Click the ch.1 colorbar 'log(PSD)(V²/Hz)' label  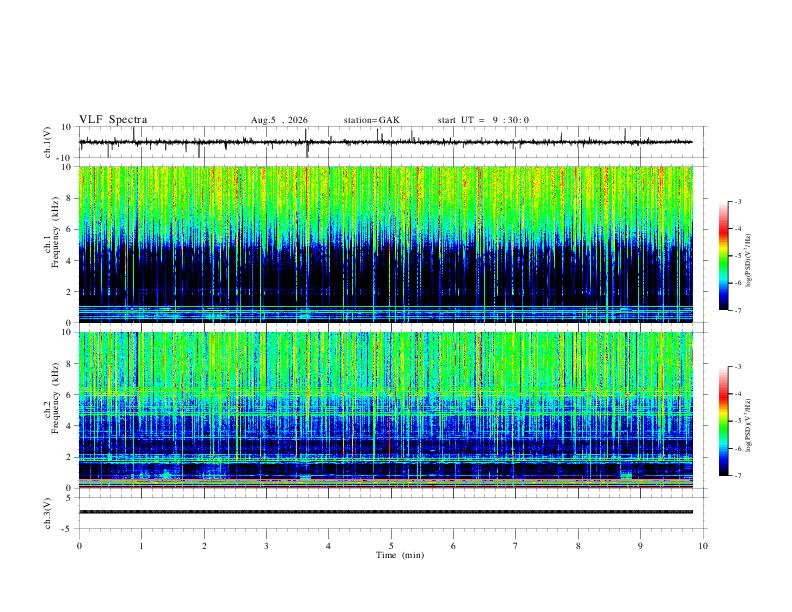point(749,260)
